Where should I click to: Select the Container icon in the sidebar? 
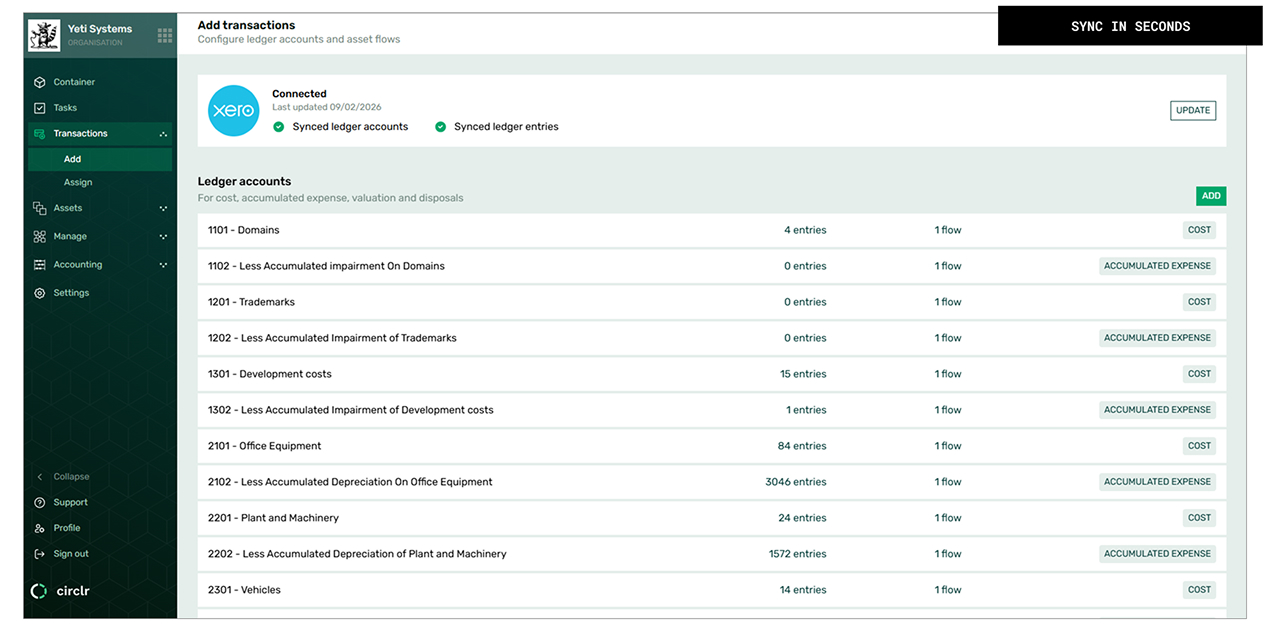[x=38, y=82]
